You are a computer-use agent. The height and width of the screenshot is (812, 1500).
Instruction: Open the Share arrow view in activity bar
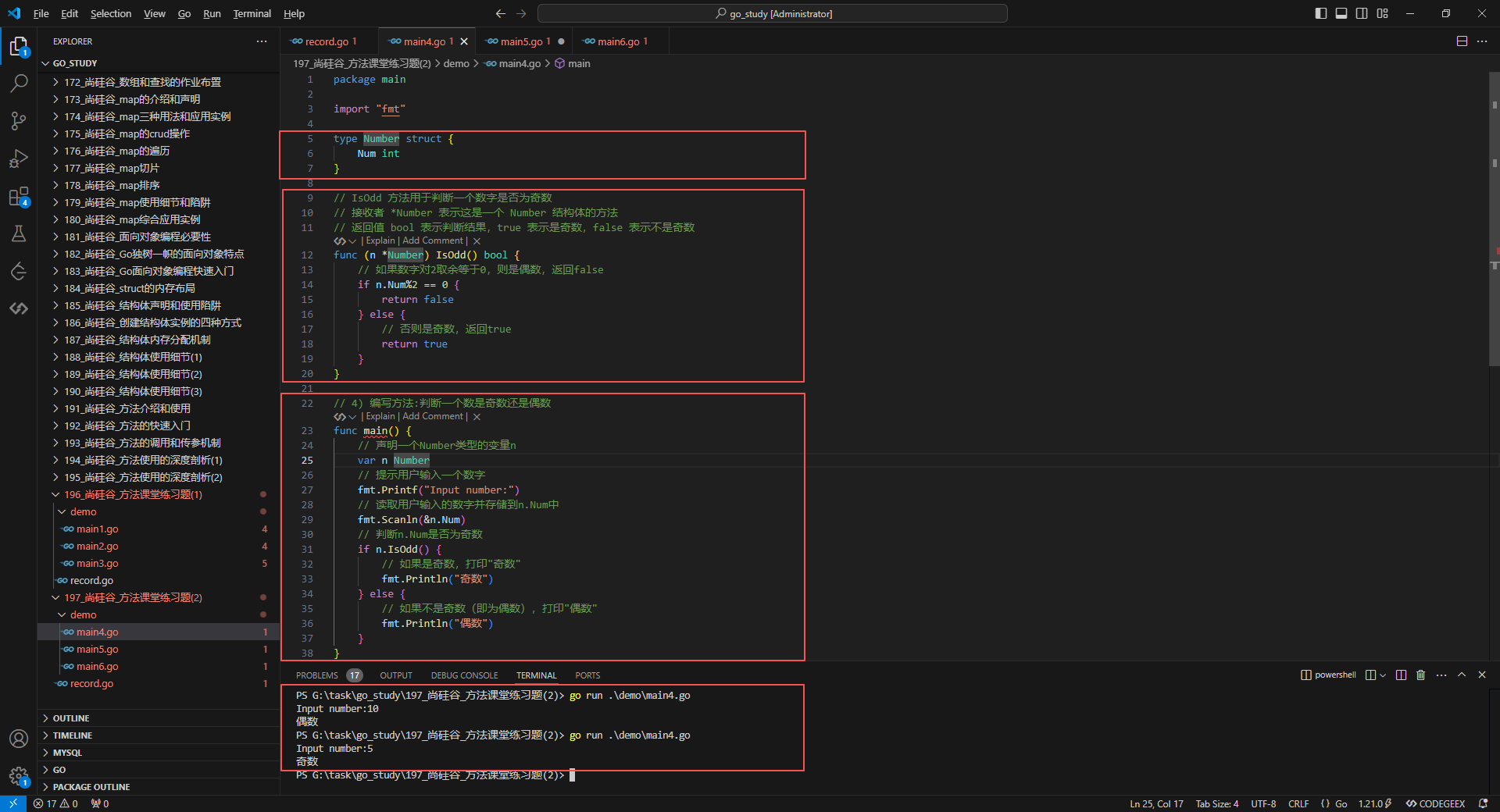[x=19, y=271]
